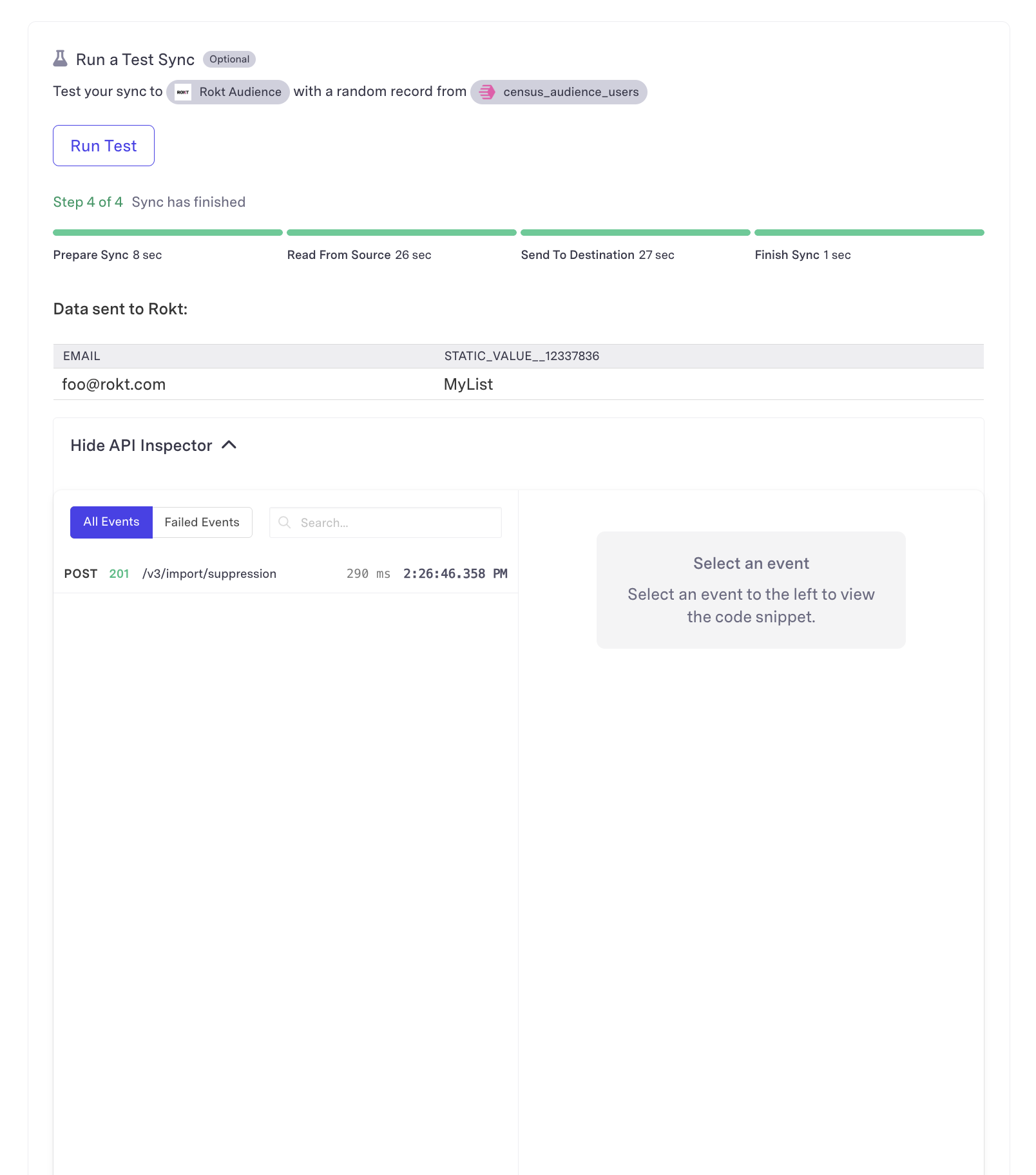Click the flask icon beside Run a Test Sync
Screen dimensions: 1036x1175
60,59
